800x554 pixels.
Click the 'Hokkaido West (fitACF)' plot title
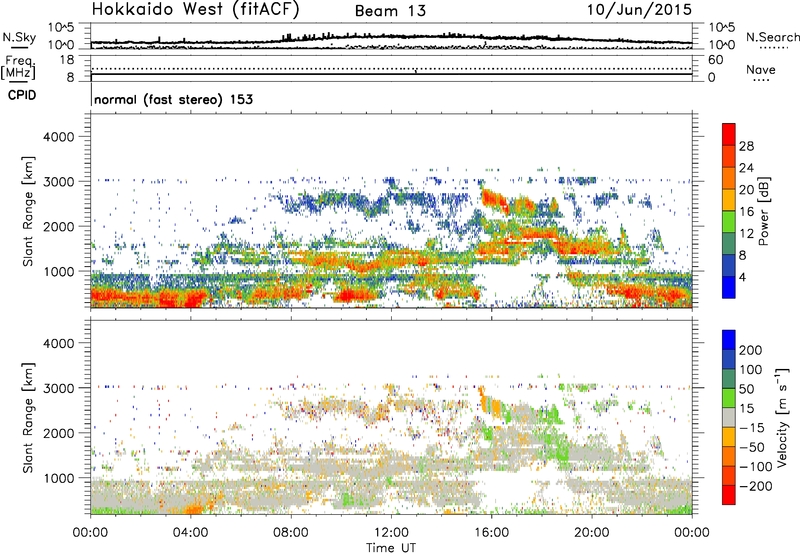(195, 10)
